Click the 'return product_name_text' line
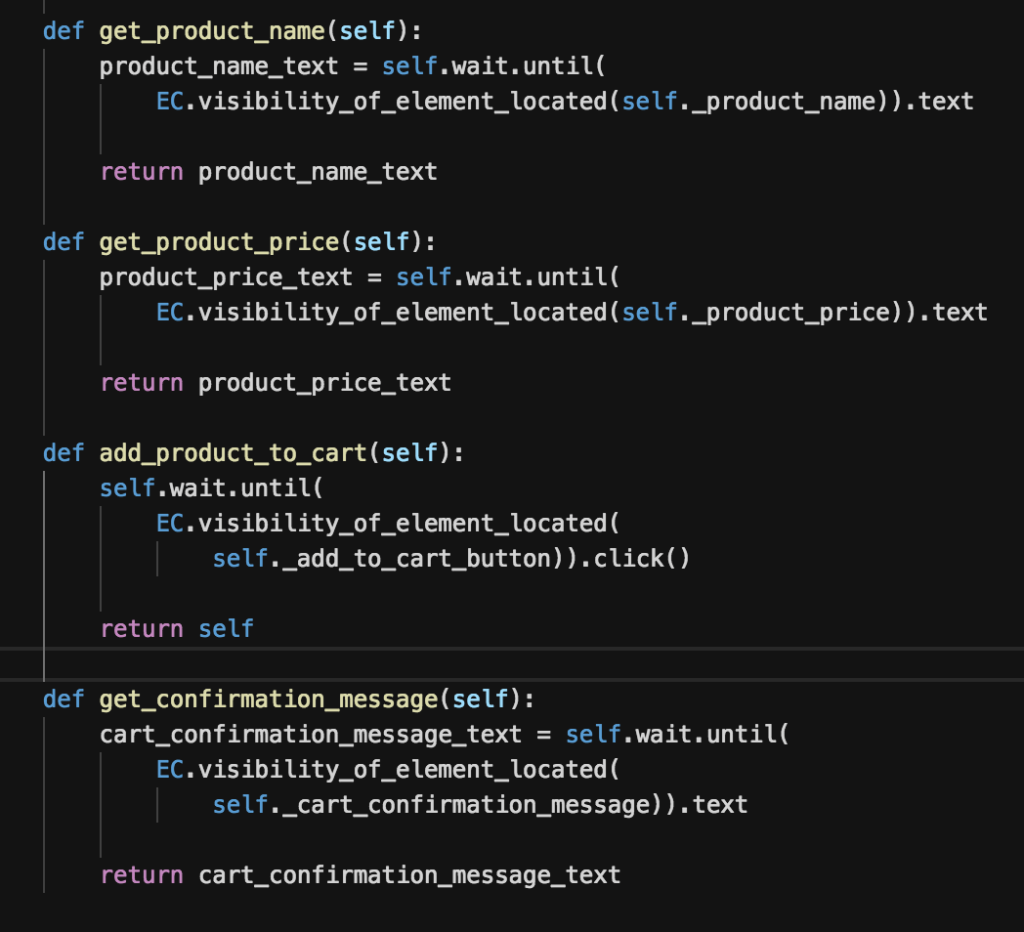The width and height of the screenshot is (1024, 932). coord(268,172)
